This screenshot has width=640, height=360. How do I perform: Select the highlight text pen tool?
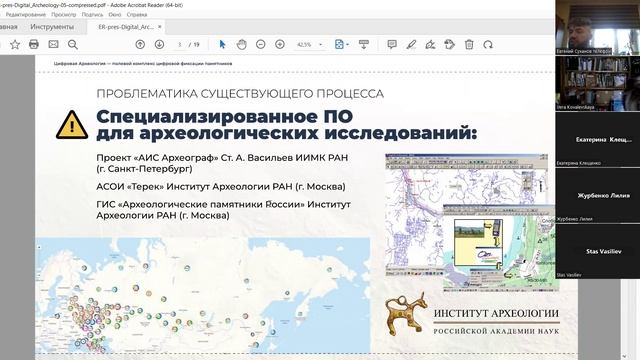coord(411,44)
